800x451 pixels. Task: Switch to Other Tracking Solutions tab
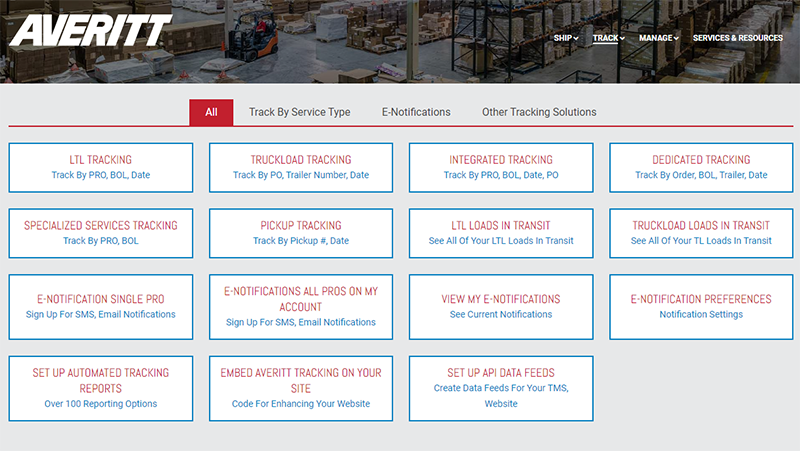point(539,112)
